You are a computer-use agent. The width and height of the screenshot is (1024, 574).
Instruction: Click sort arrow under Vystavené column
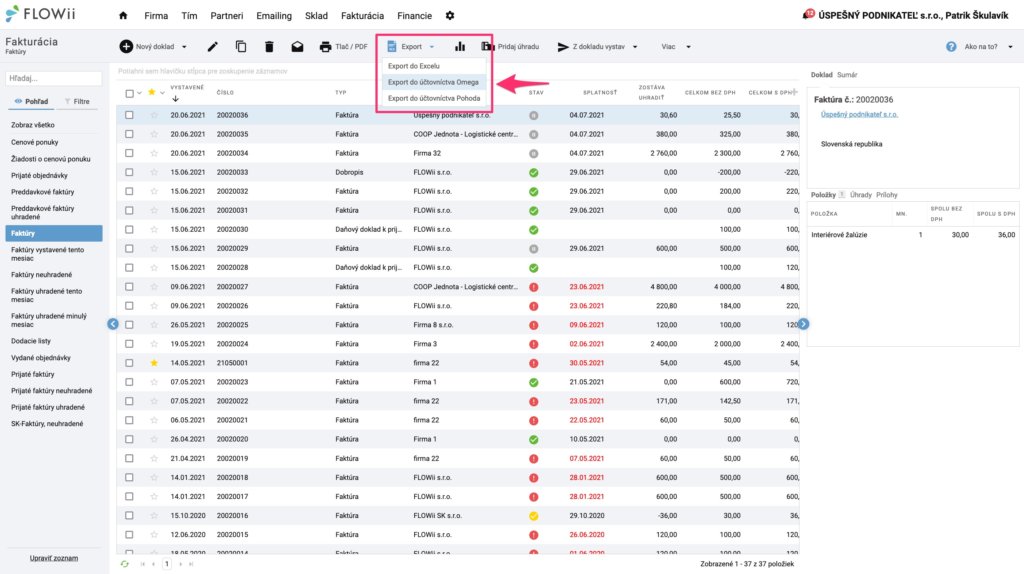pos(175,99)
